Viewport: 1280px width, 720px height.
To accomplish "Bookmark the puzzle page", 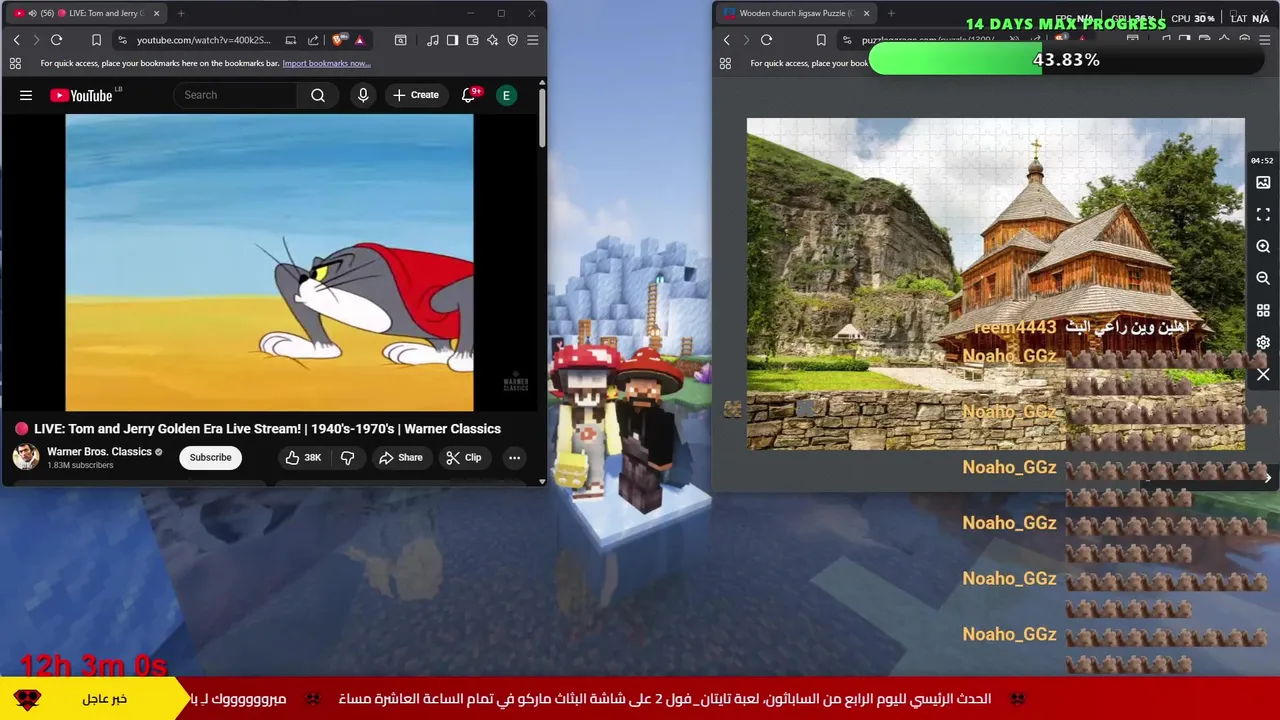I will (x=821, y=40).
